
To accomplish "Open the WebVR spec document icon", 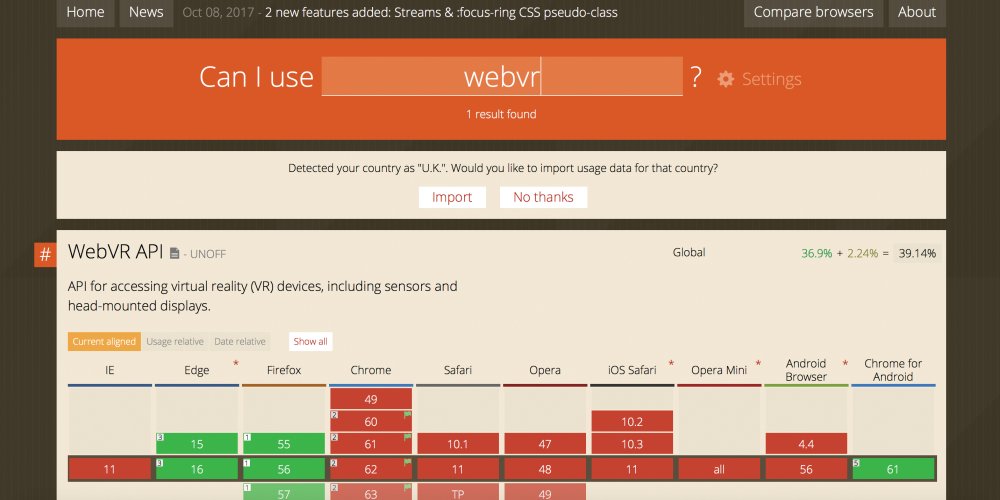I will [x=175, y=254].
